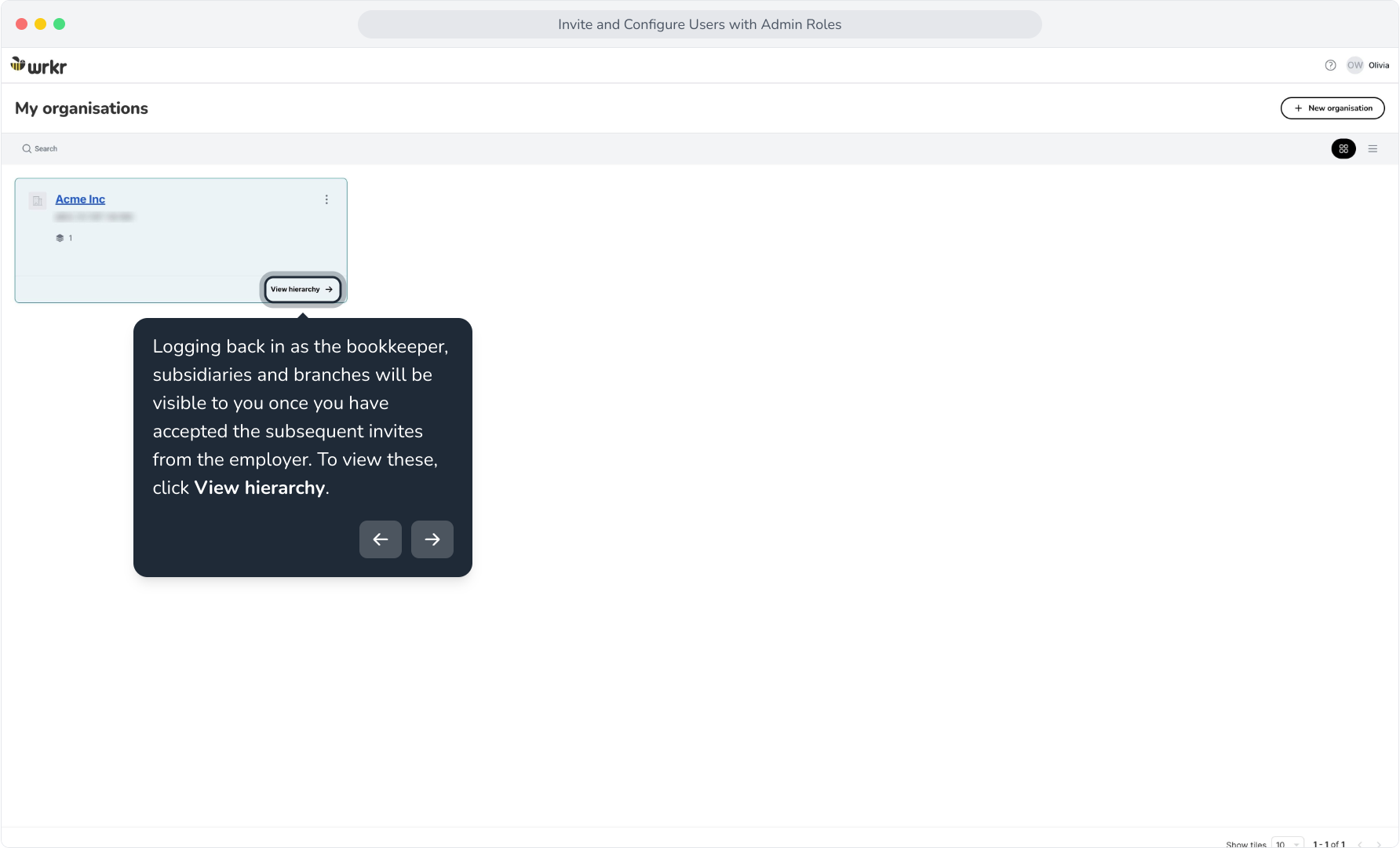Click the View hierarchy button
The width and height of the screenshot is (1400, 848).
[302, 289]
